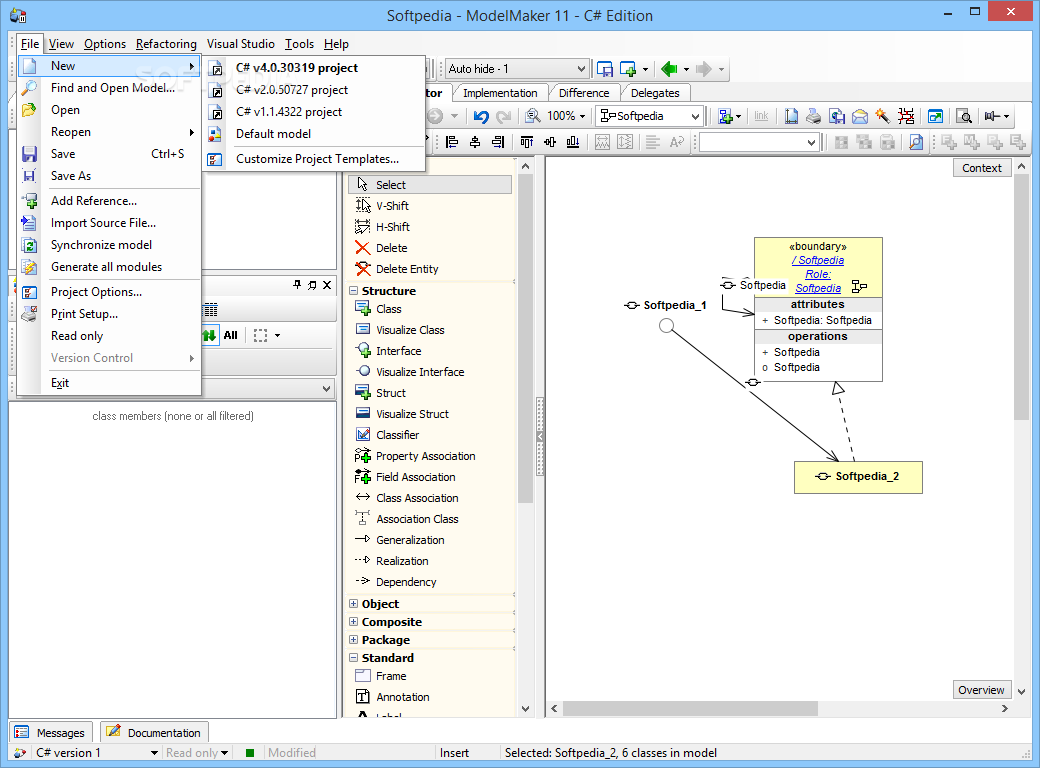Open the C# version 1 dropdown
The height and width of the screenshot is (768, 1040).
click(154, 753)
